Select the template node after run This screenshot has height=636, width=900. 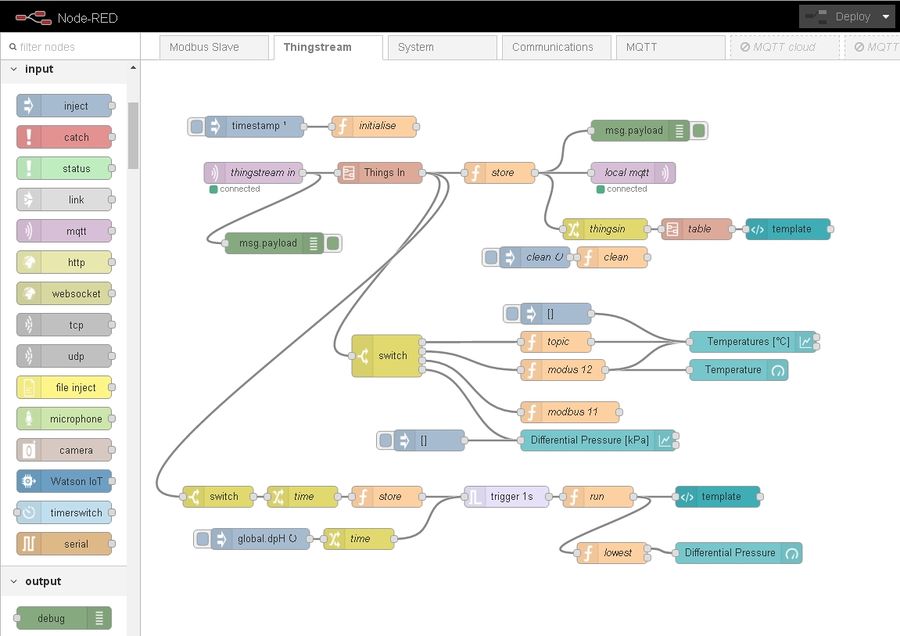(717, 496)
